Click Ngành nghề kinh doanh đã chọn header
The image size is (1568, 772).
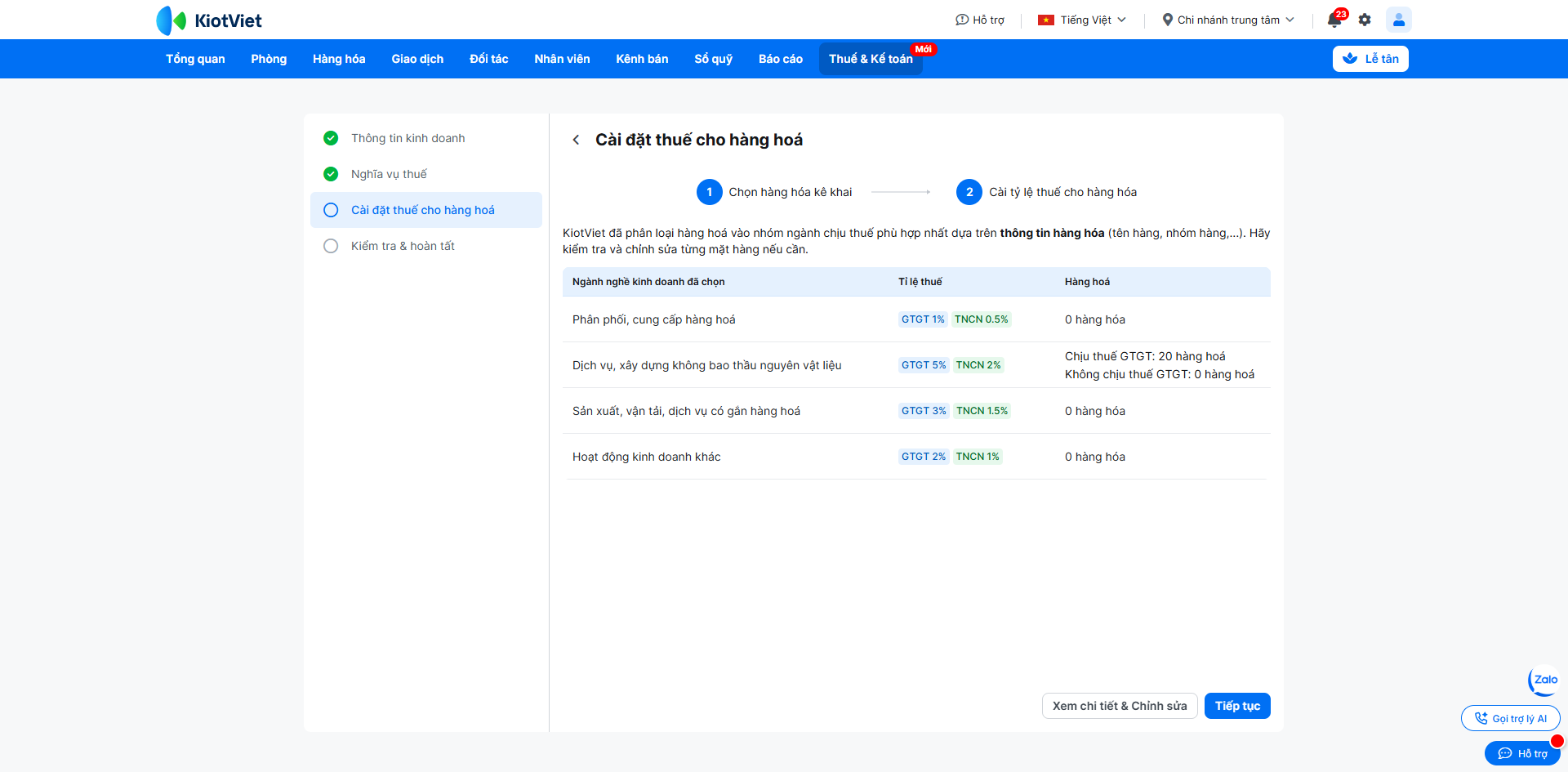tap(648, 282)
